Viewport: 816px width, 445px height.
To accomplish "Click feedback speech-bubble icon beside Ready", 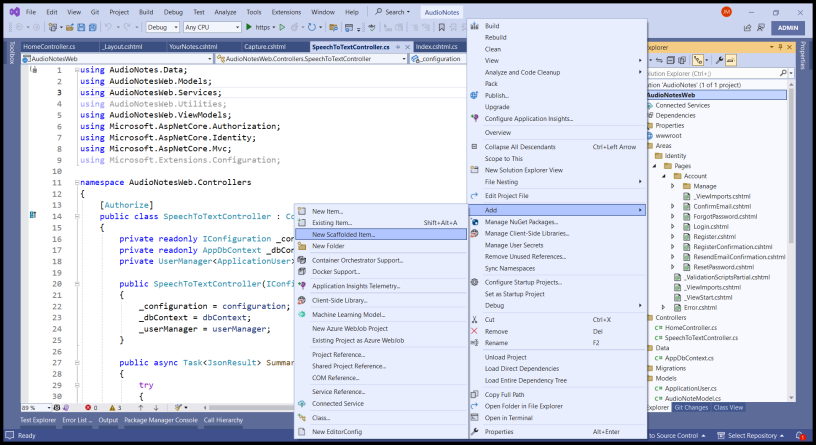I will point(9,435).
